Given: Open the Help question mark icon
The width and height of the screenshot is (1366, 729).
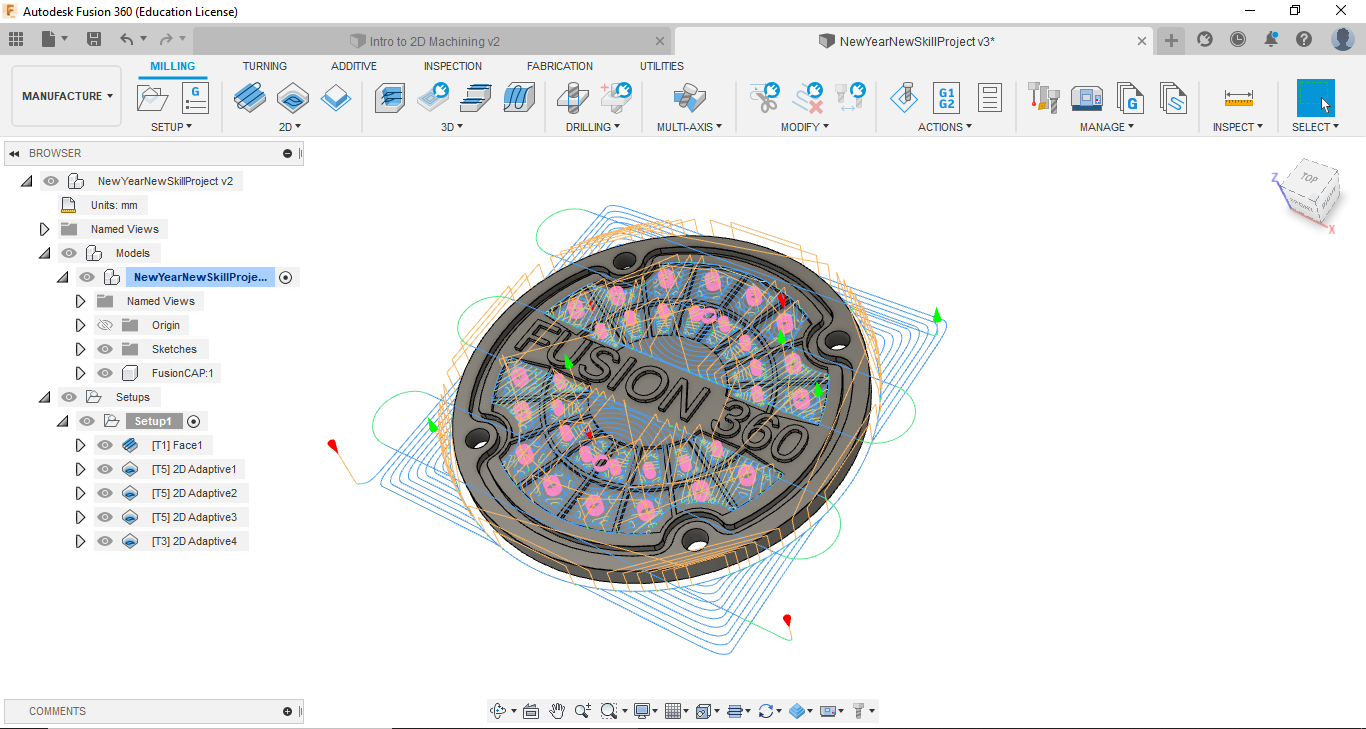Looking at the screenshot, I should pyautogui.click(x=1304, y=39).
